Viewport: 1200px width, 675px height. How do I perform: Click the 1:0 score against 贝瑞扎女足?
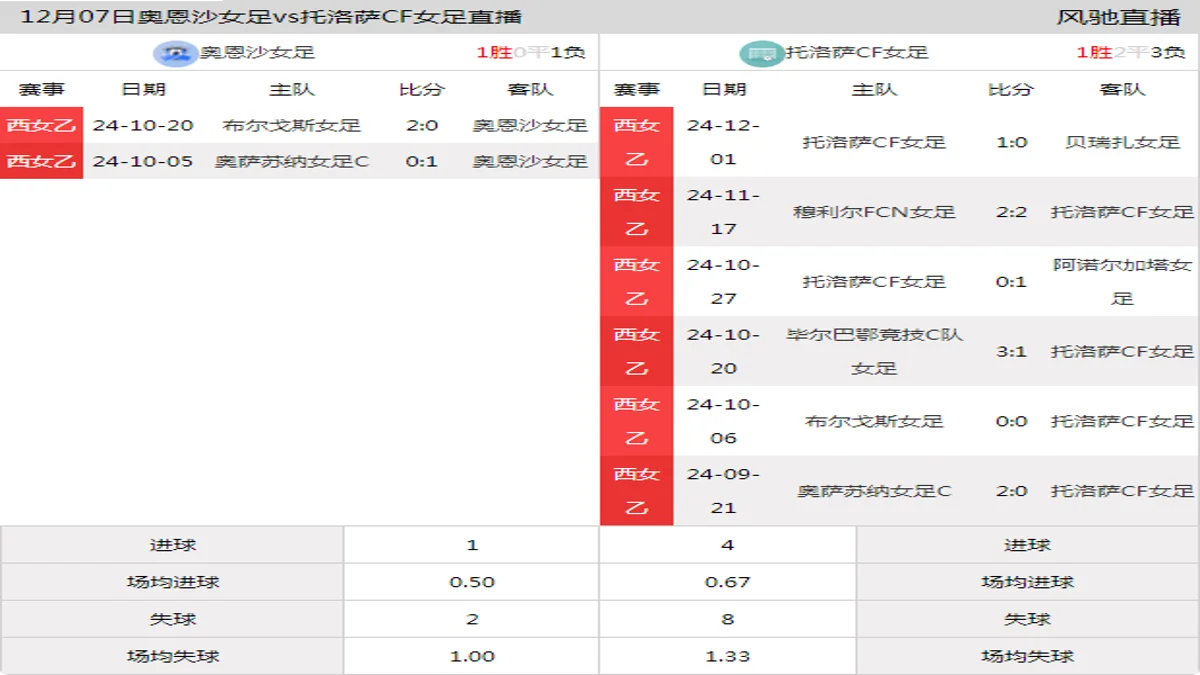(x=1011, y=142)
